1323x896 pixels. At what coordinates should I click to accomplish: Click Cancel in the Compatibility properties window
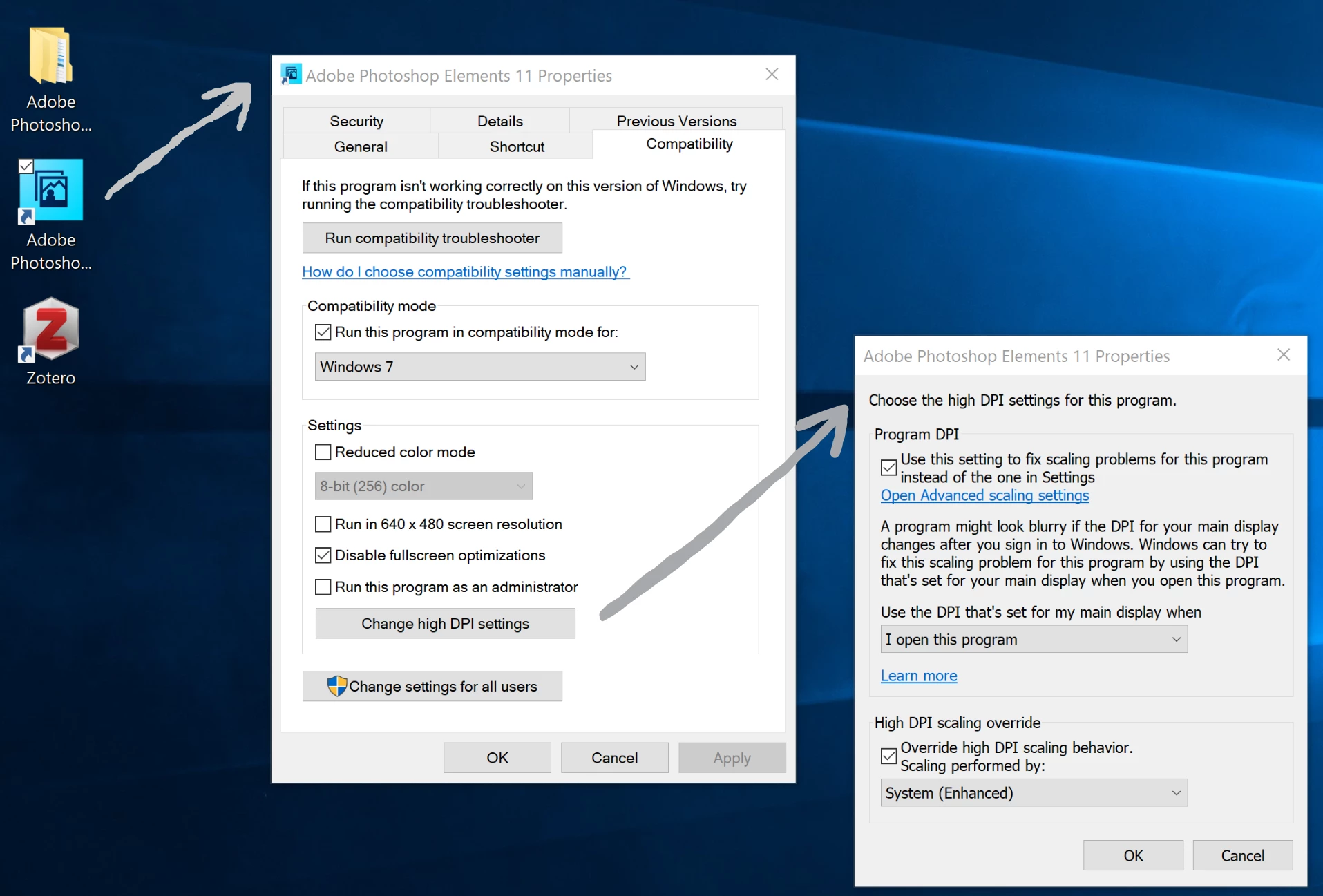tap(615, 758)
